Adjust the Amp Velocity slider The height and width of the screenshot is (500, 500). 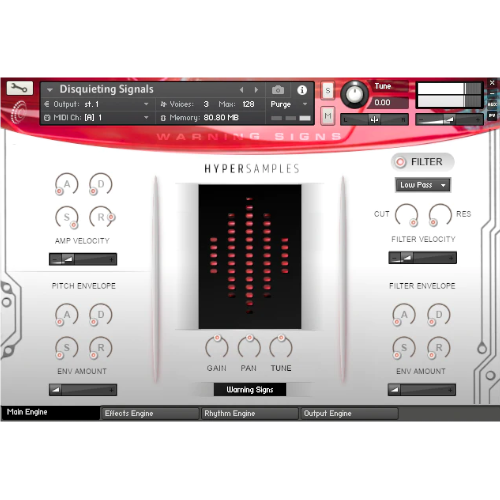click(83, 259)
